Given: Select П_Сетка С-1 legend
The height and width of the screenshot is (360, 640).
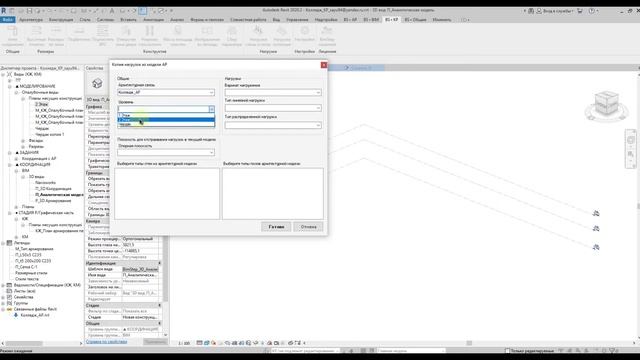Looking at the screenshot, I should pos(26,267).
